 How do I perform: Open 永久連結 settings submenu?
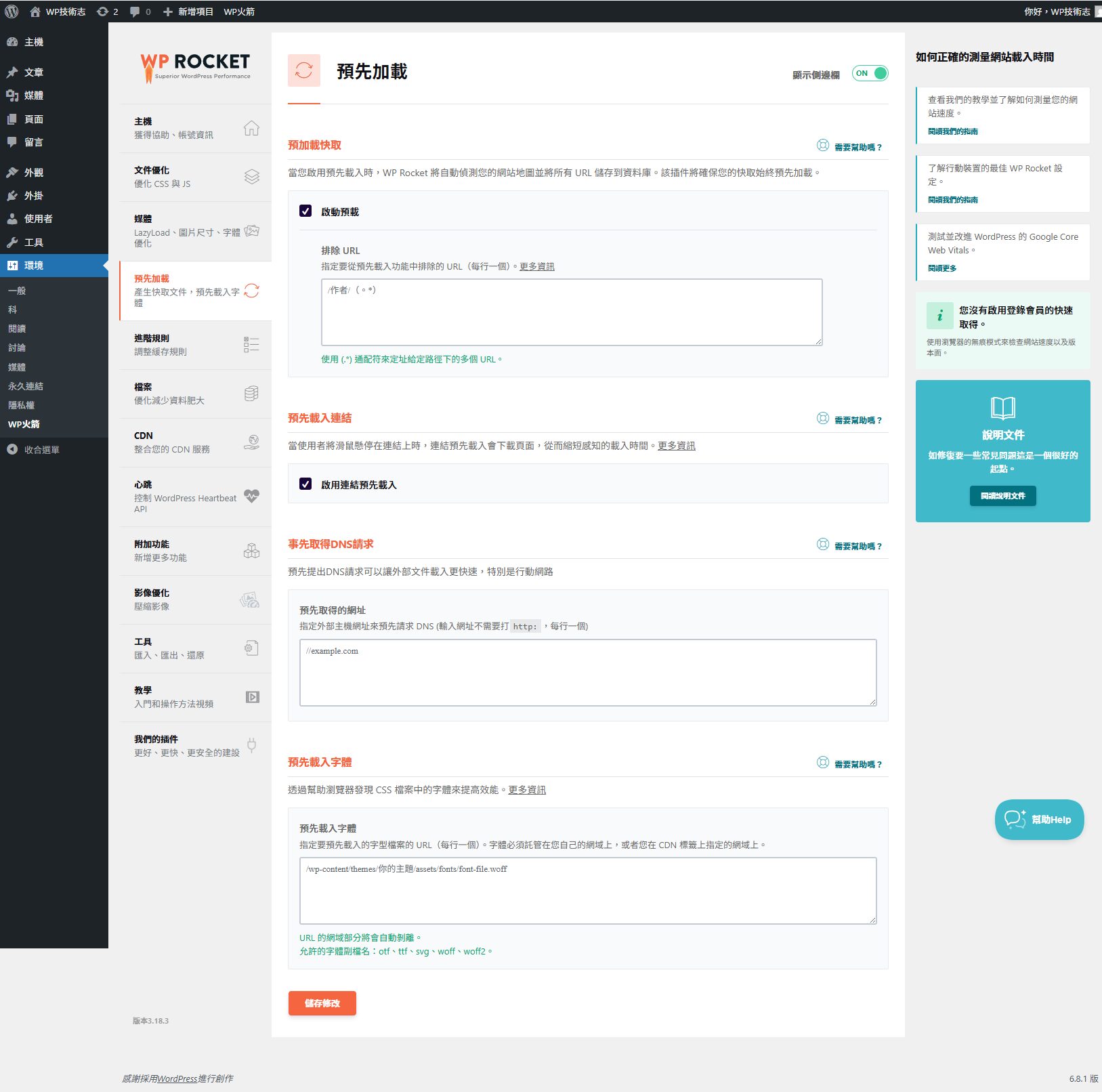pos(26,386)
